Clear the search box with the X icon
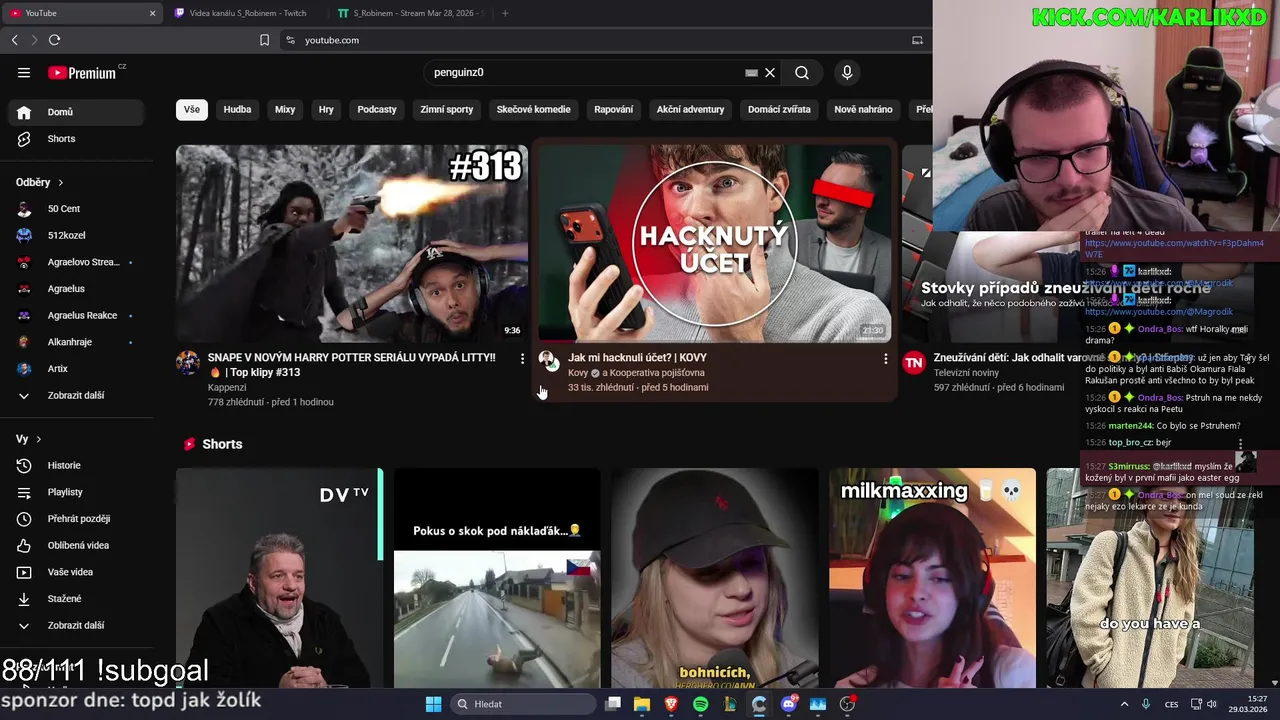Viewport: 1280px width, 720px height. tap(770, 72)
